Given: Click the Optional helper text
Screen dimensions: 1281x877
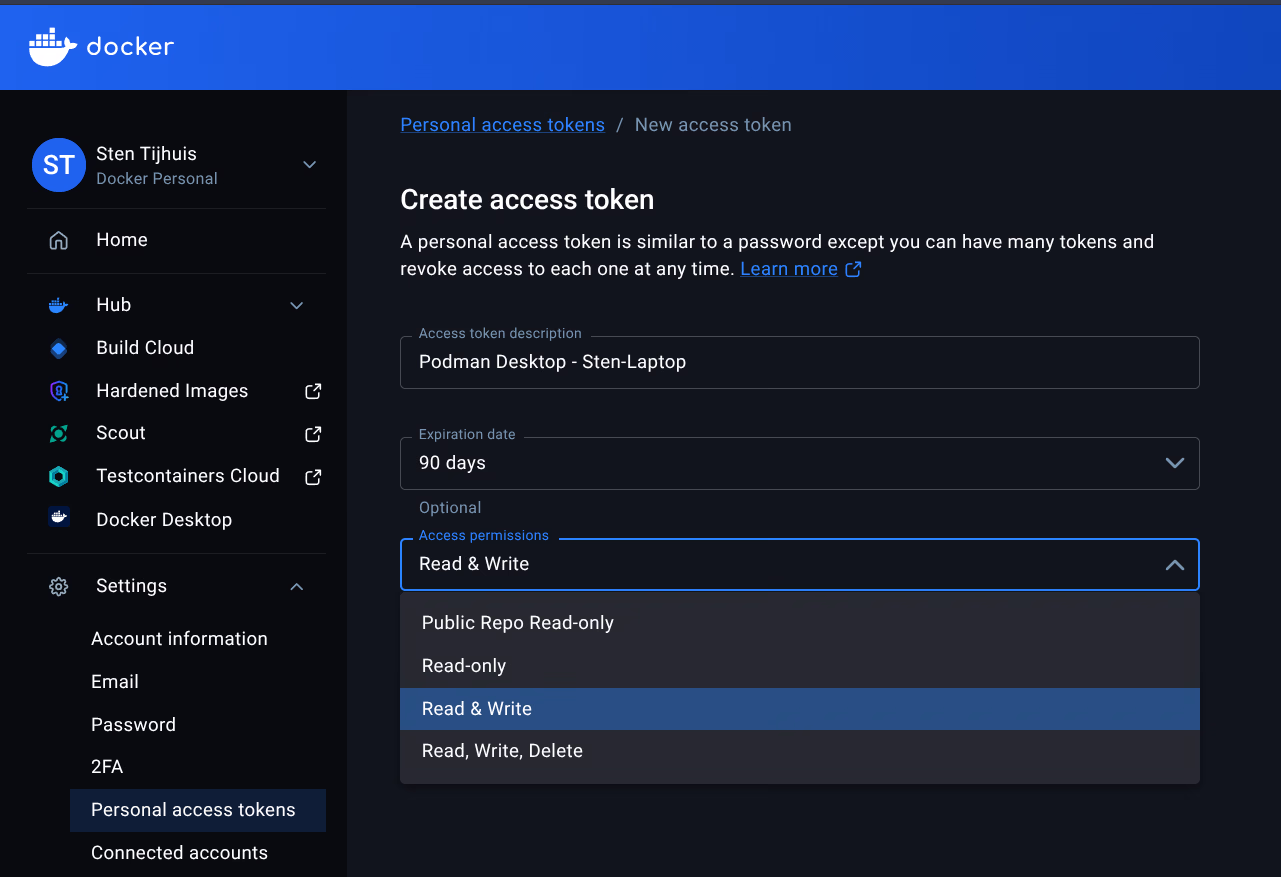Looking at the screenshot, I should click(450, 508).
